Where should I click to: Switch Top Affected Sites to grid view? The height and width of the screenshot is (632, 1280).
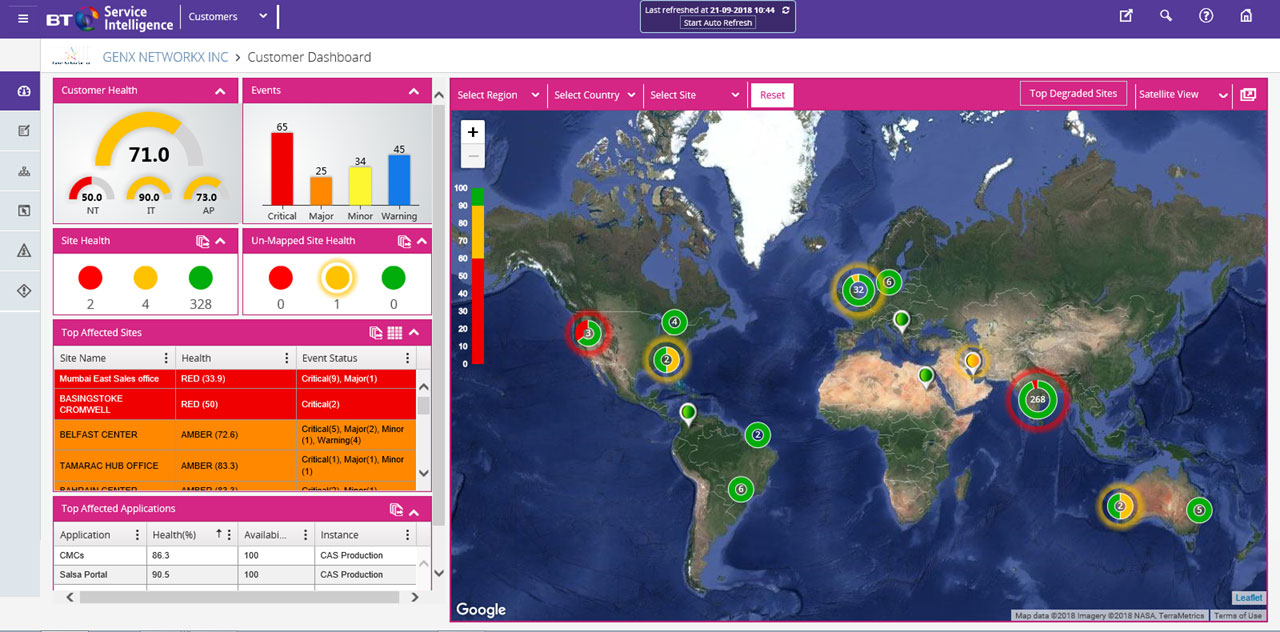coord(395,333)
